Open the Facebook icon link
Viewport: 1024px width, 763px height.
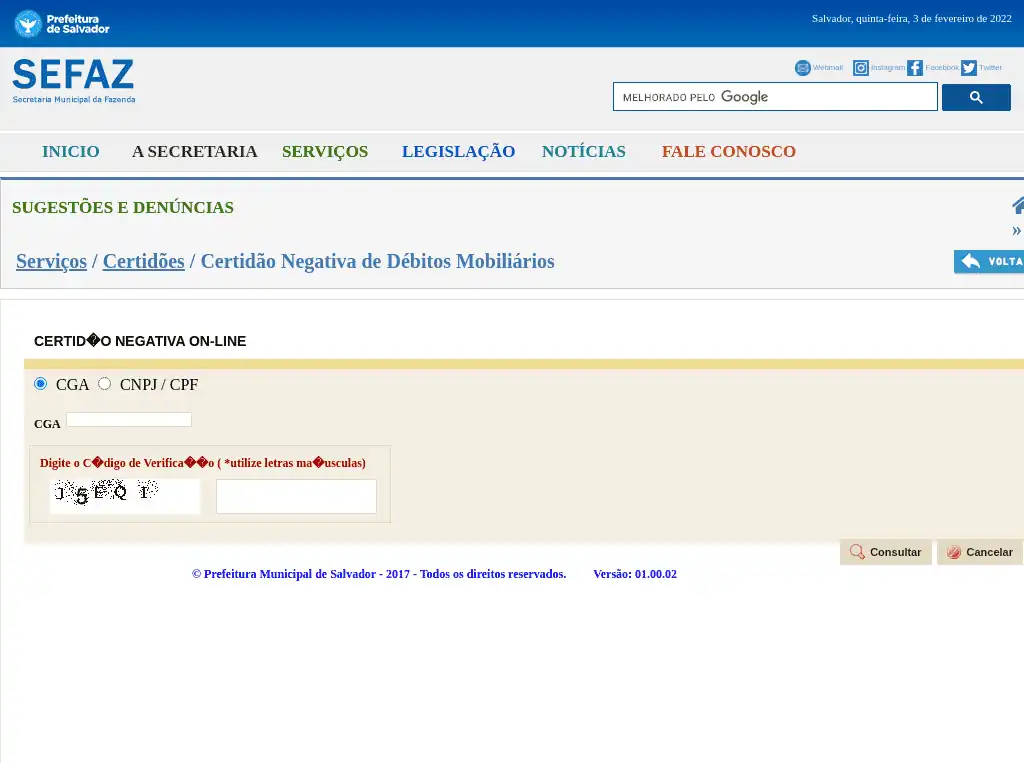915,68
